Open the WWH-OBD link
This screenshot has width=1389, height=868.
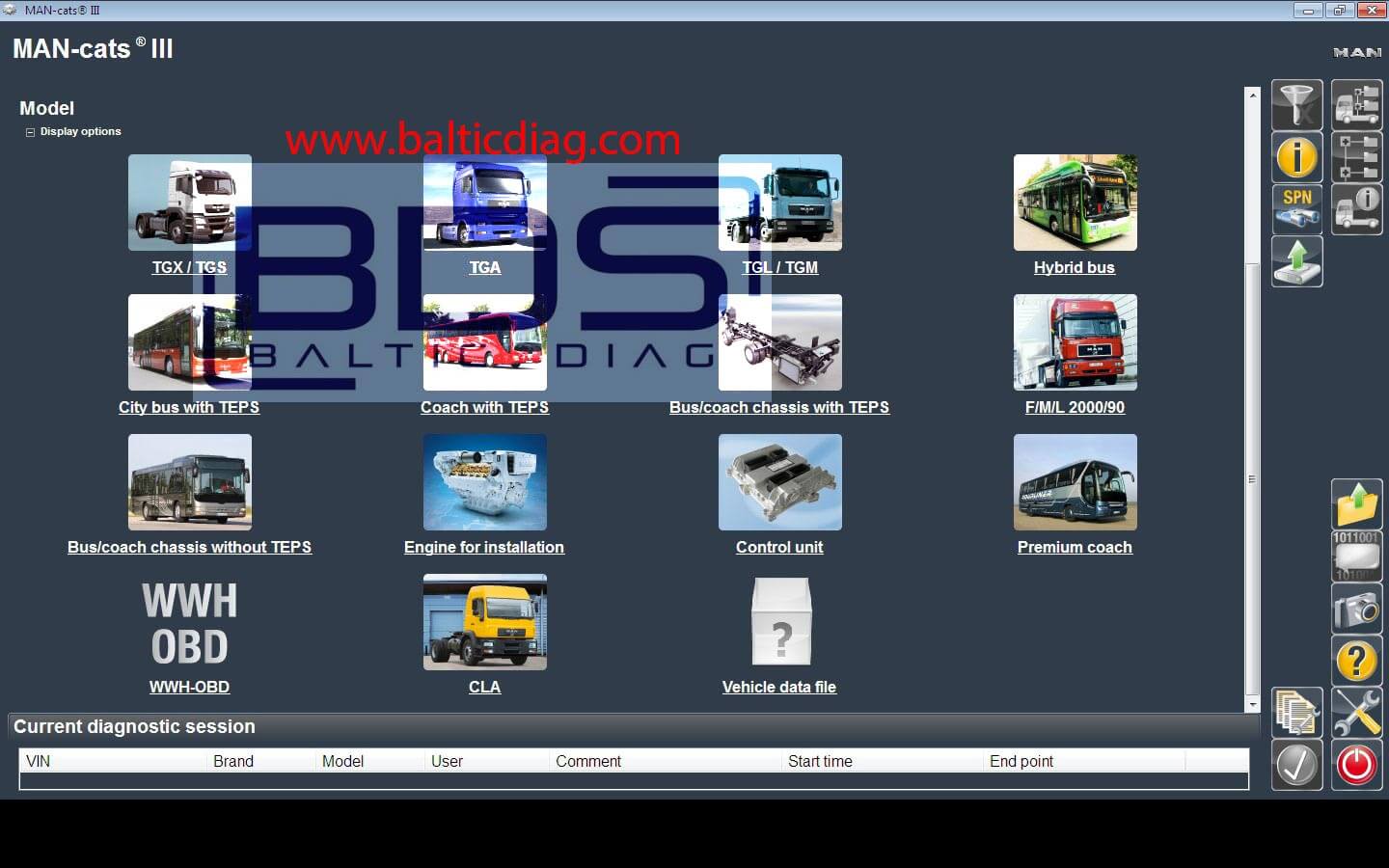(x=189, y=687)
